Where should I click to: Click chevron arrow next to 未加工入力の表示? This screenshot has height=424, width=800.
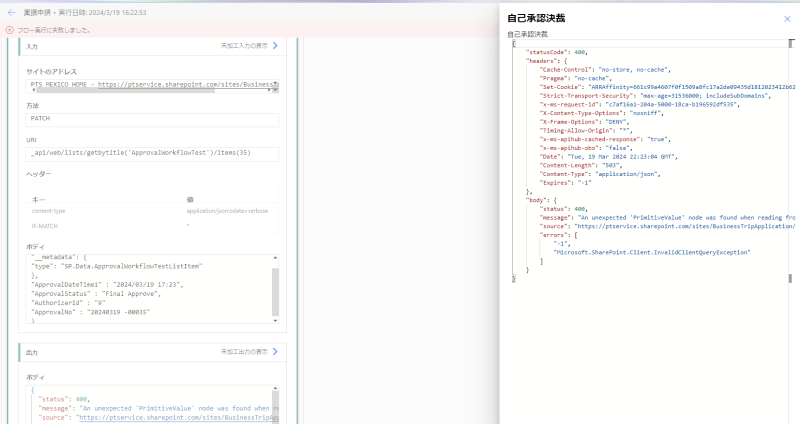[275, 46]
